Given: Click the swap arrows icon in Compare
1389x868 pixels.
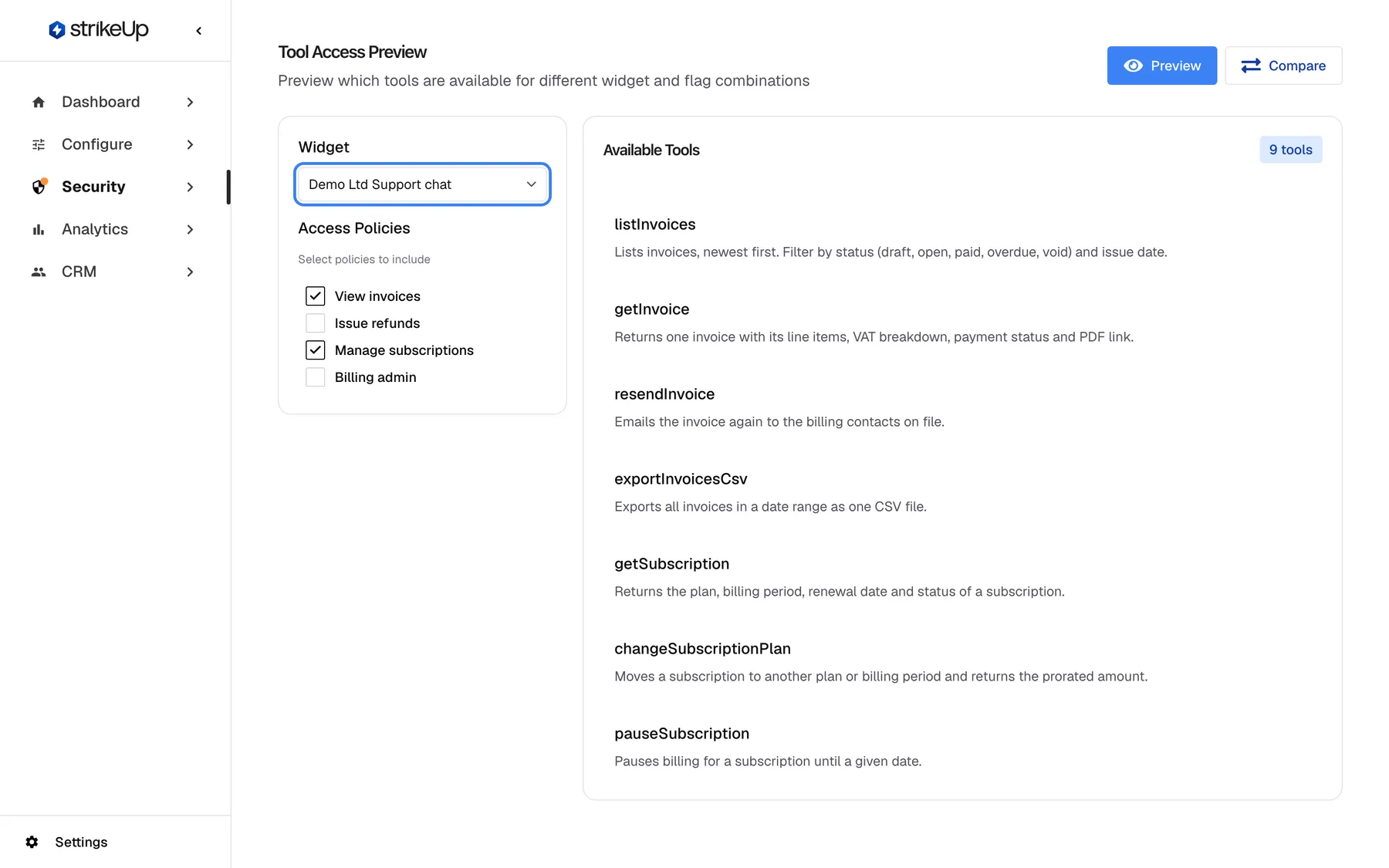Looking at the screenshot, I should [1251, 66].
